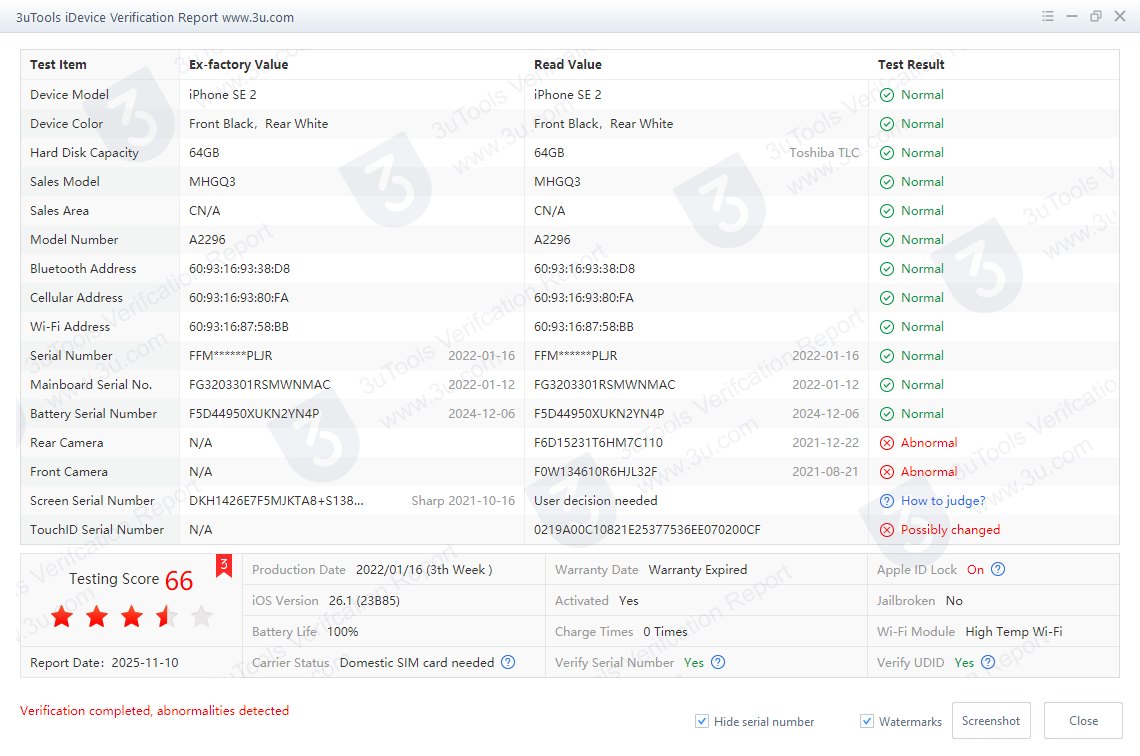Click the Abnormal icon for Rear Camera

tap(887, 443)
